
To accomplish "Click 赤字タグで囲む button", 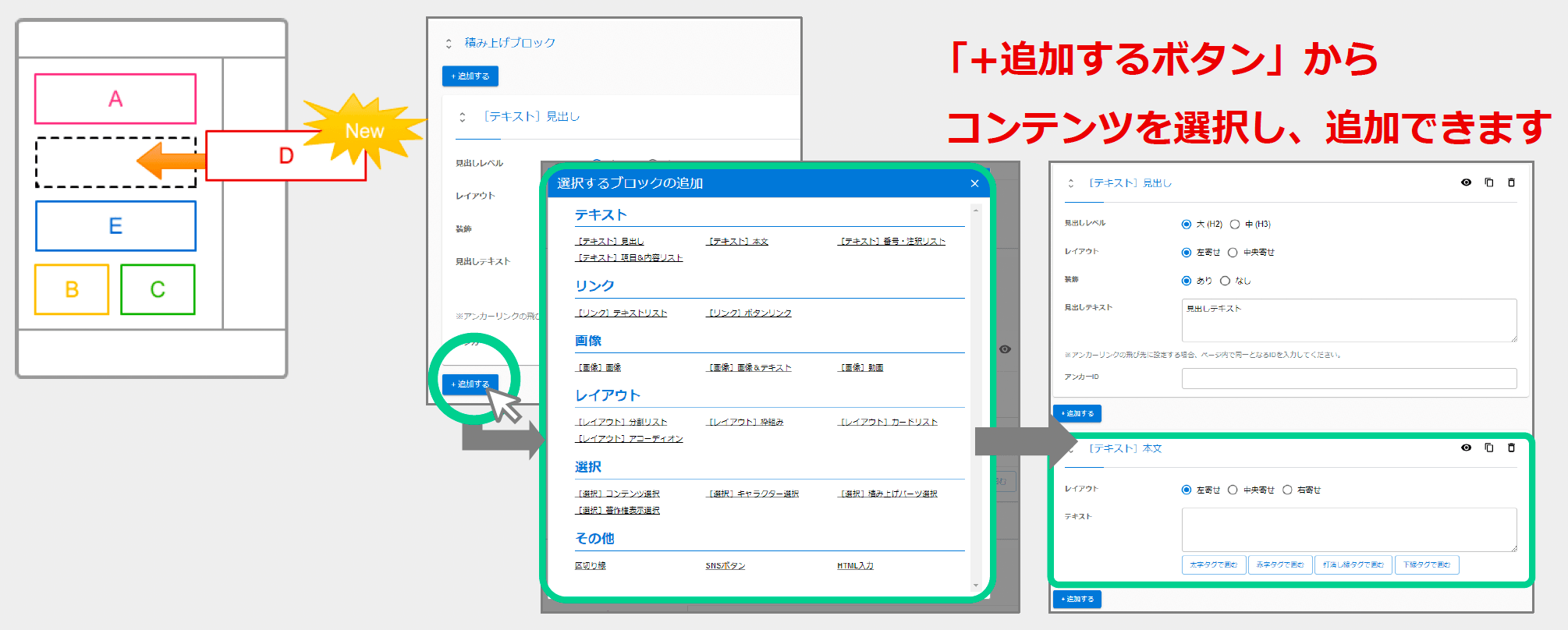I will 1280,565.
